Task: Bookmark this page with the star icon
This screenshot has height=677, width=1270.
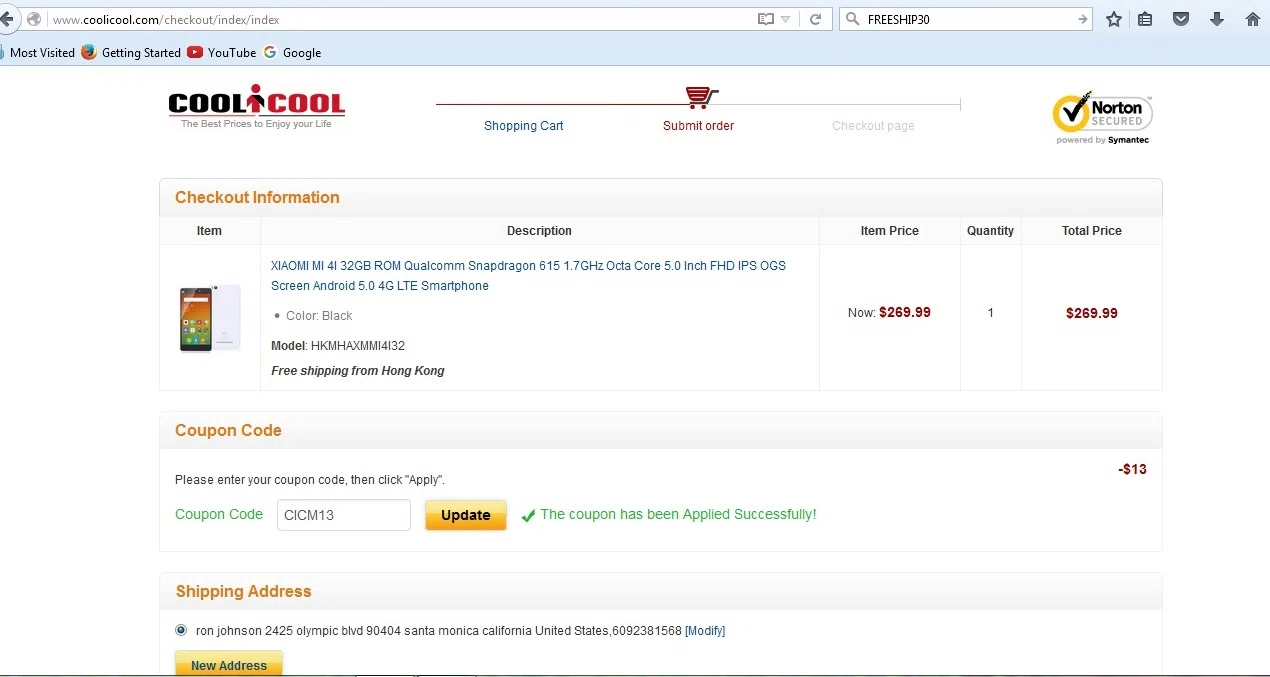Action: tap(1113, 19)
